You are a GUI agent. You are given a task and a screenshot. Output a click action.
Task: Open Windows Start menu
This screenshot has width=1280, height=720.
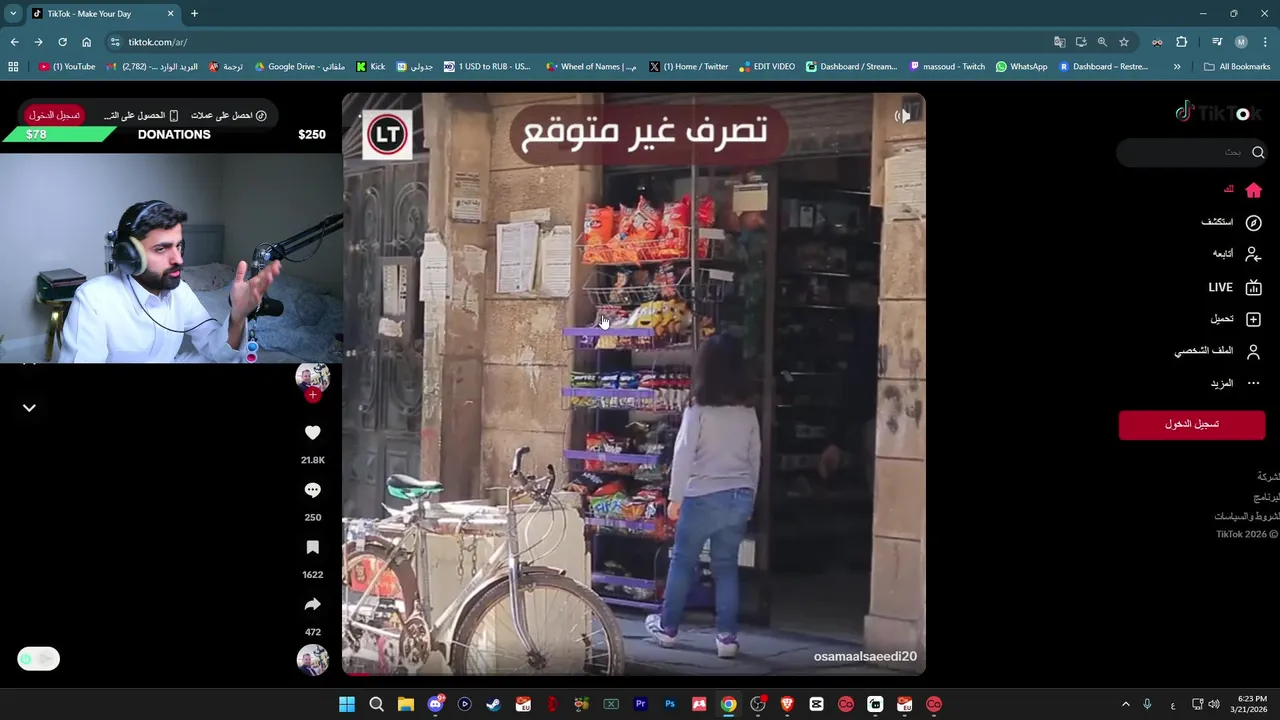[347, 704]
